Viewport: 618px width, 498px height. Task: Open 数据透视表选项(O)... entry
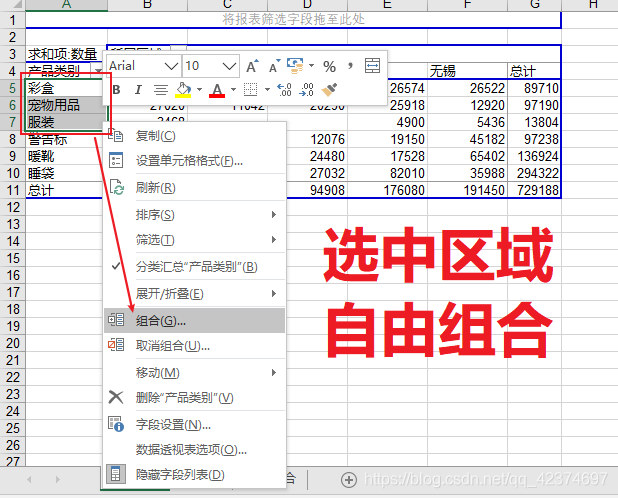coord(194,450)
